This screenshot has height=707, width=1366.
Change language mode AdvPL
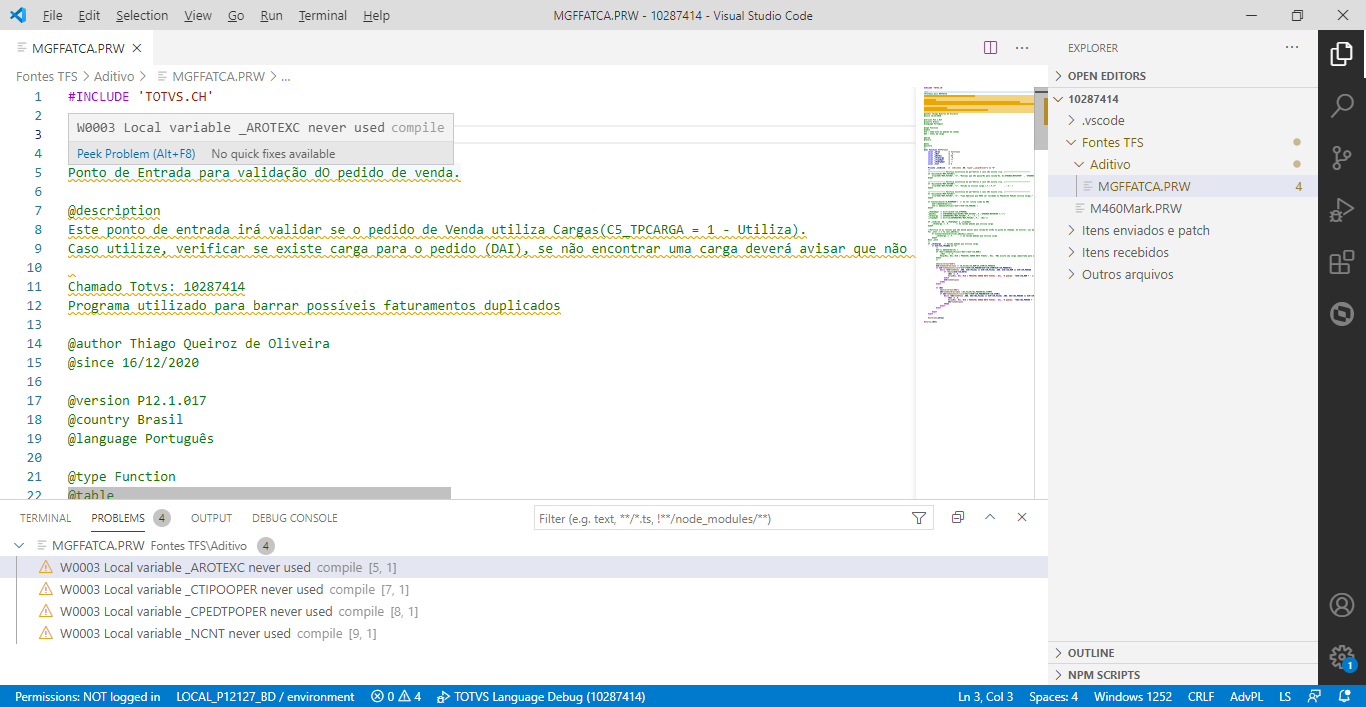pos(1246,697)
